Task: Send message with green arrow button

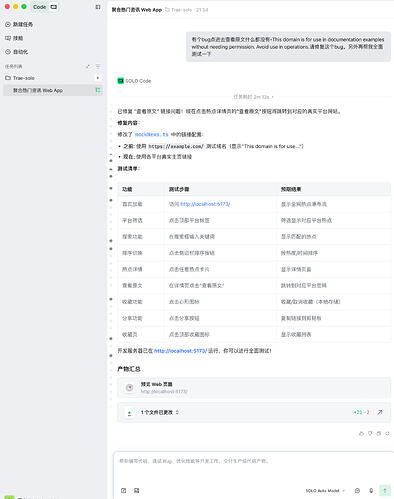Action: [385, 490]
